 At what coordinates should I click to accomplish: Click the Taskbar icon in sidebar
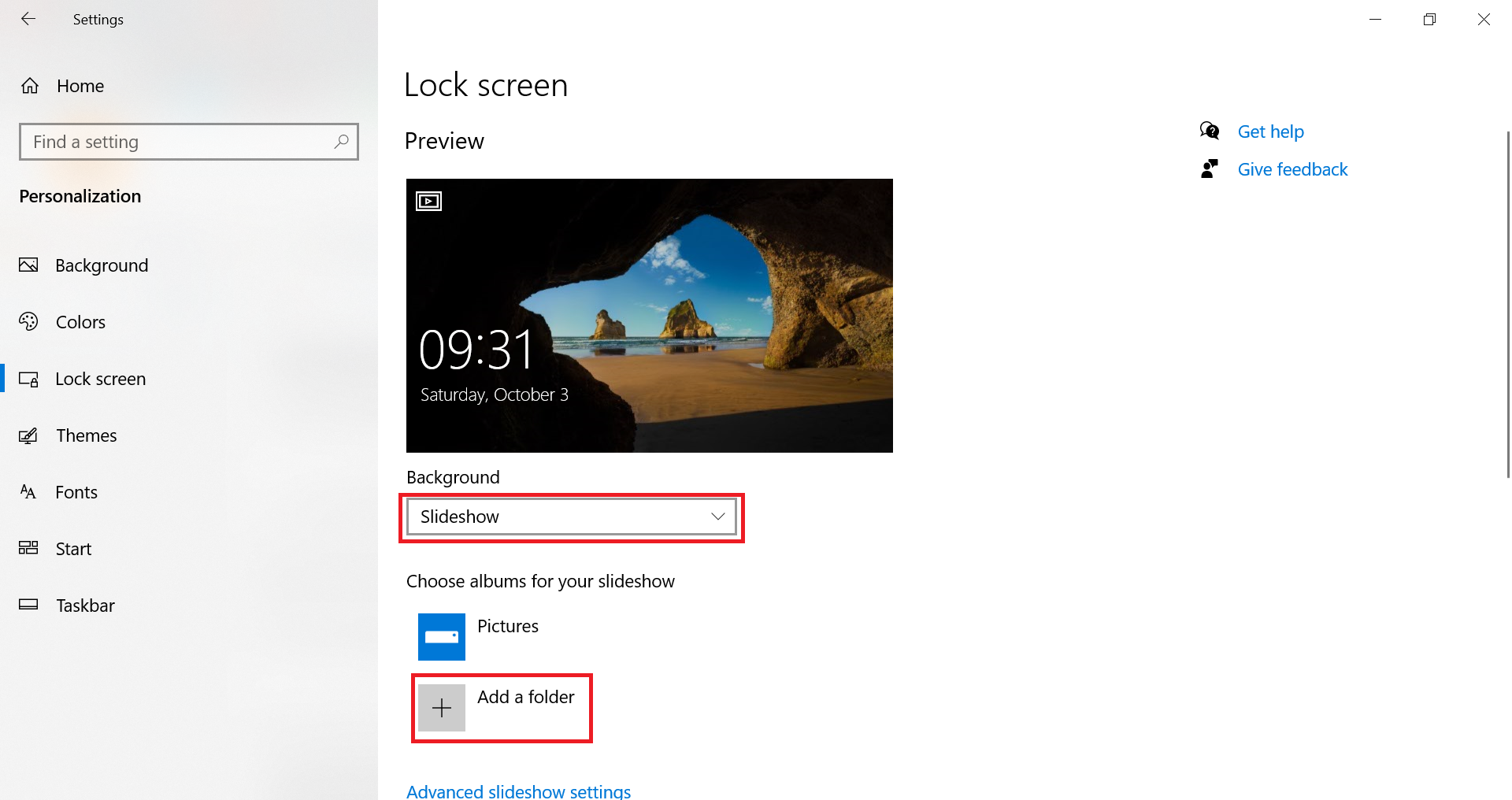(x=28, y=605)
